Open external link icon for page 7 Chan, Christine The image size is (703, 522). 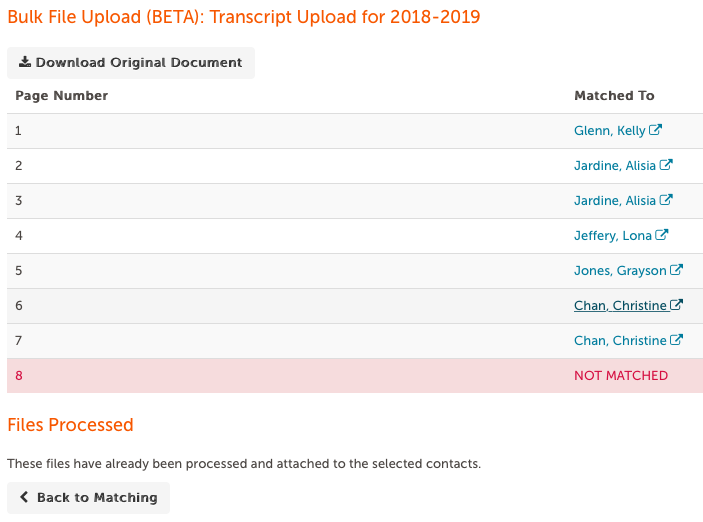[x=676, y=340]
